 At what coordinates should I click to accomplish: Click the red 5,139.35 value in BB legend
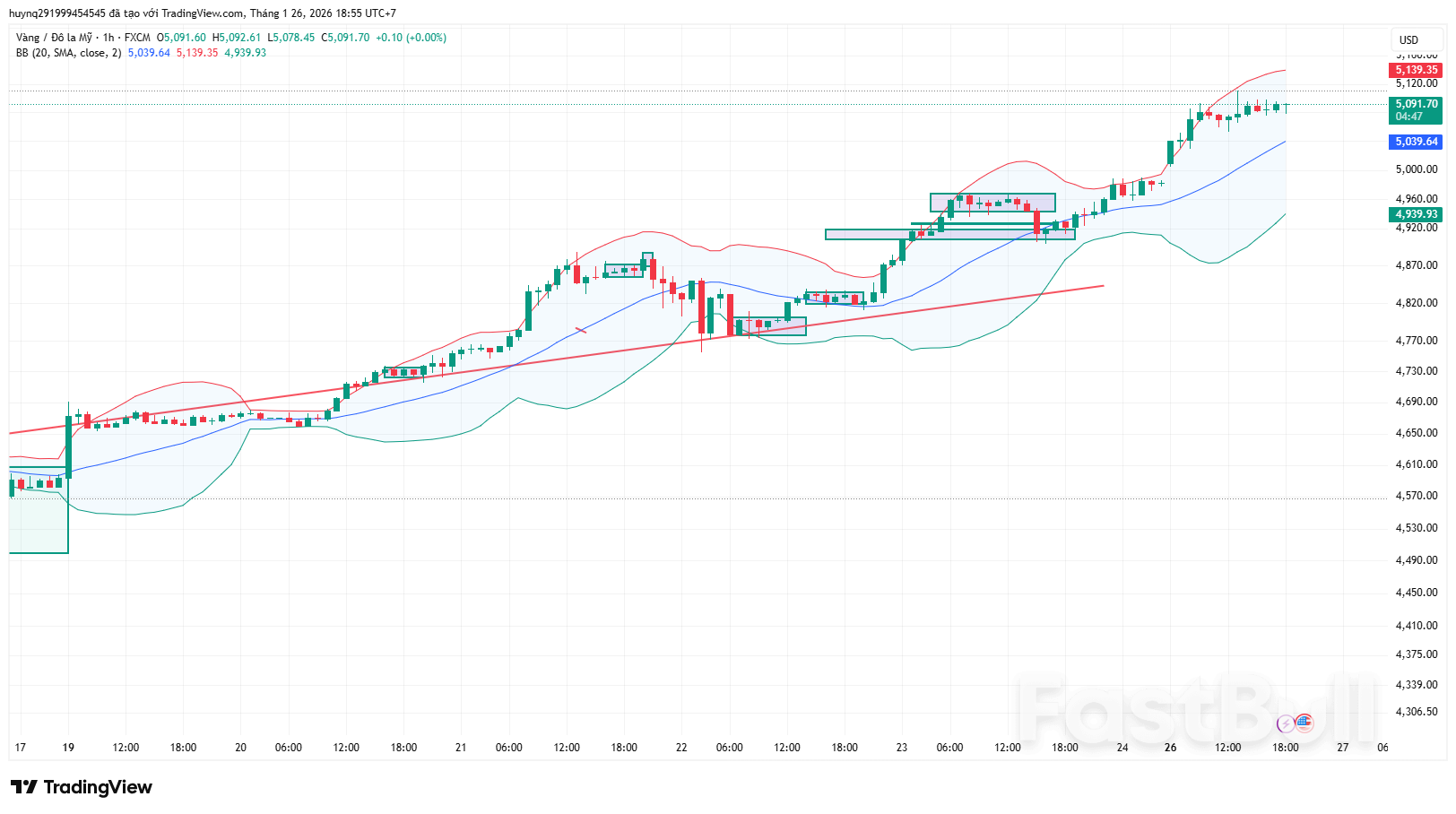[197, 53]
